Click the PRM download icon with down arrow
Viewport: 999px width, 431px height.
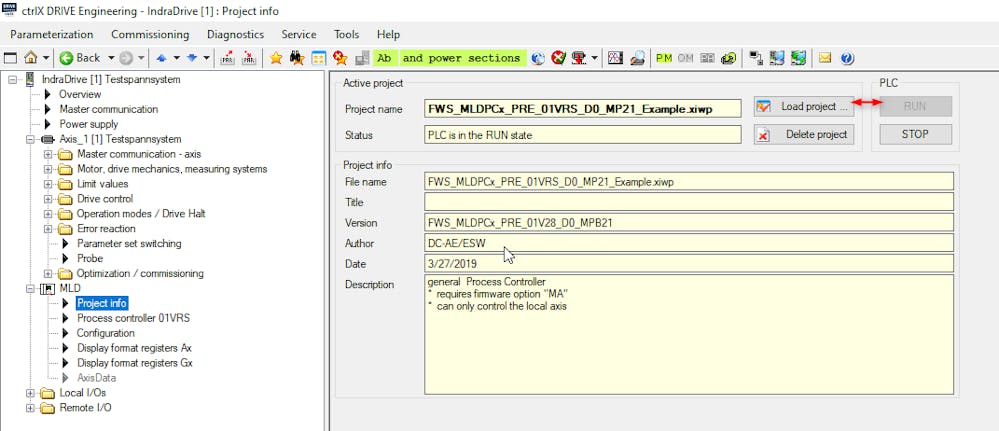(249, 58)
